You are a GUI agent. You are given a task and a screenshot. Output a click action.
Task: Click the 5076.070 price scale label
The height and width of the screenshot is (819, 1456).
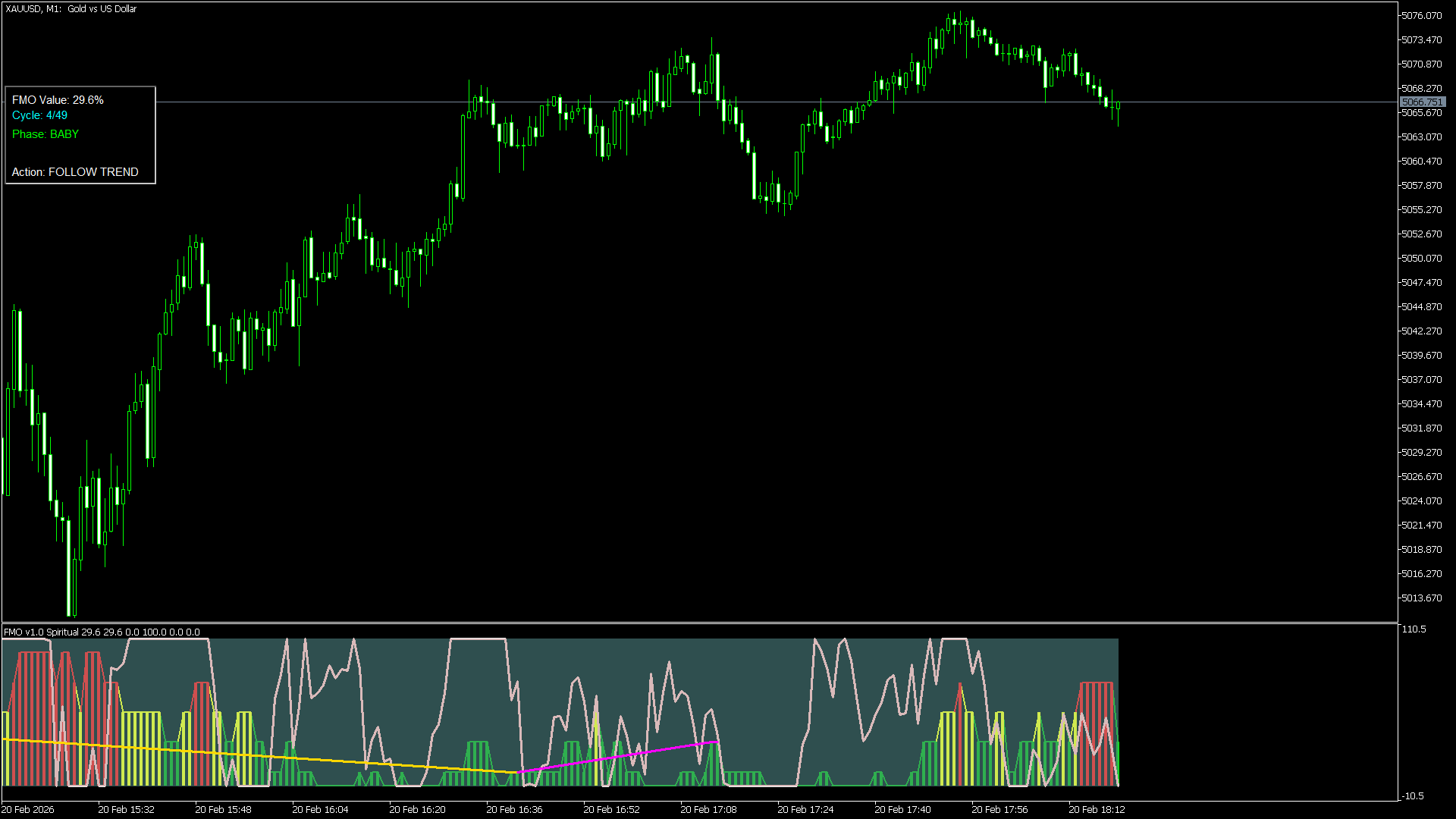1421,15
